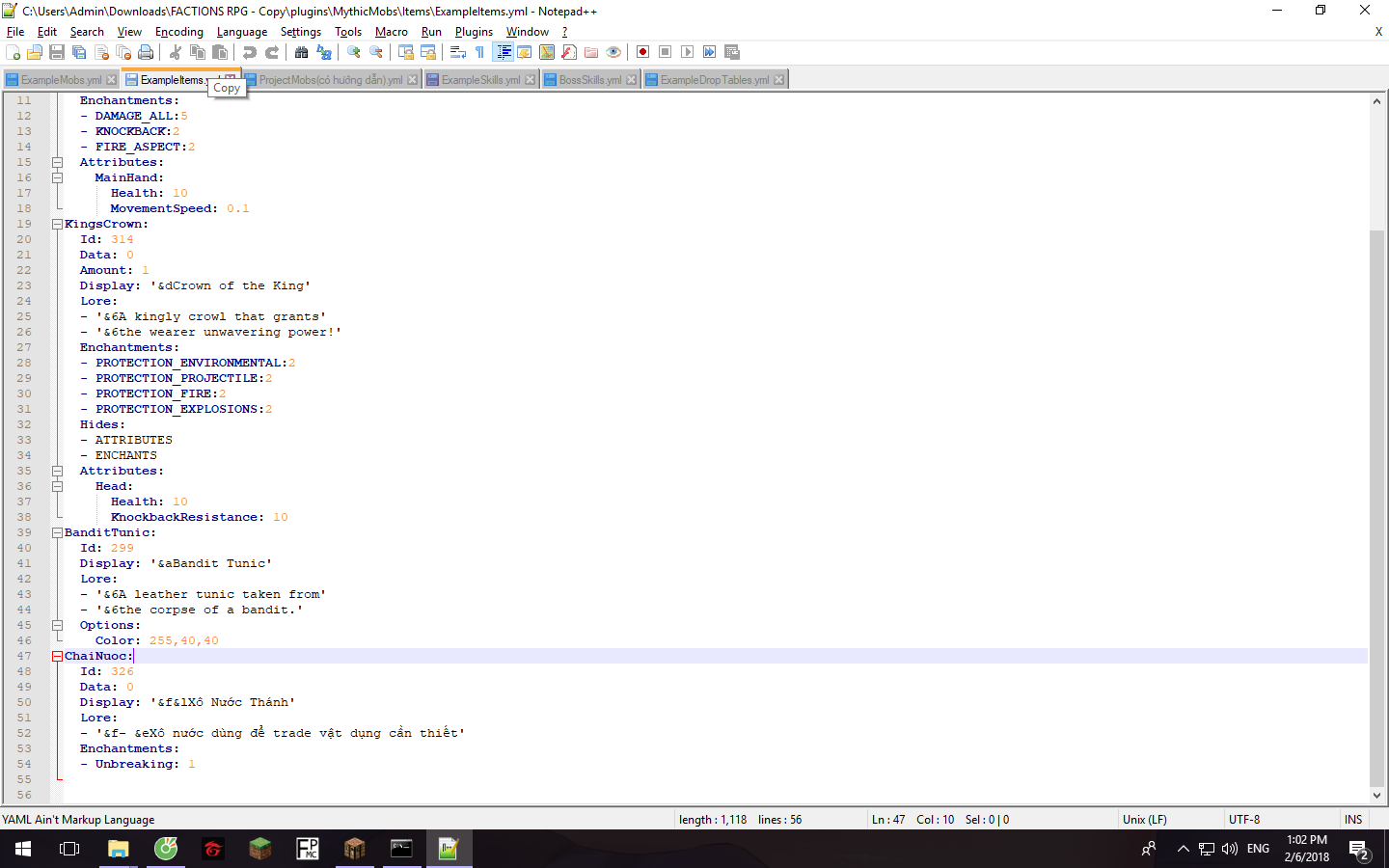Undo the last edit with toolbar arrow
1389x868 pixels.
pyautogui.click(x=248, y=52)
